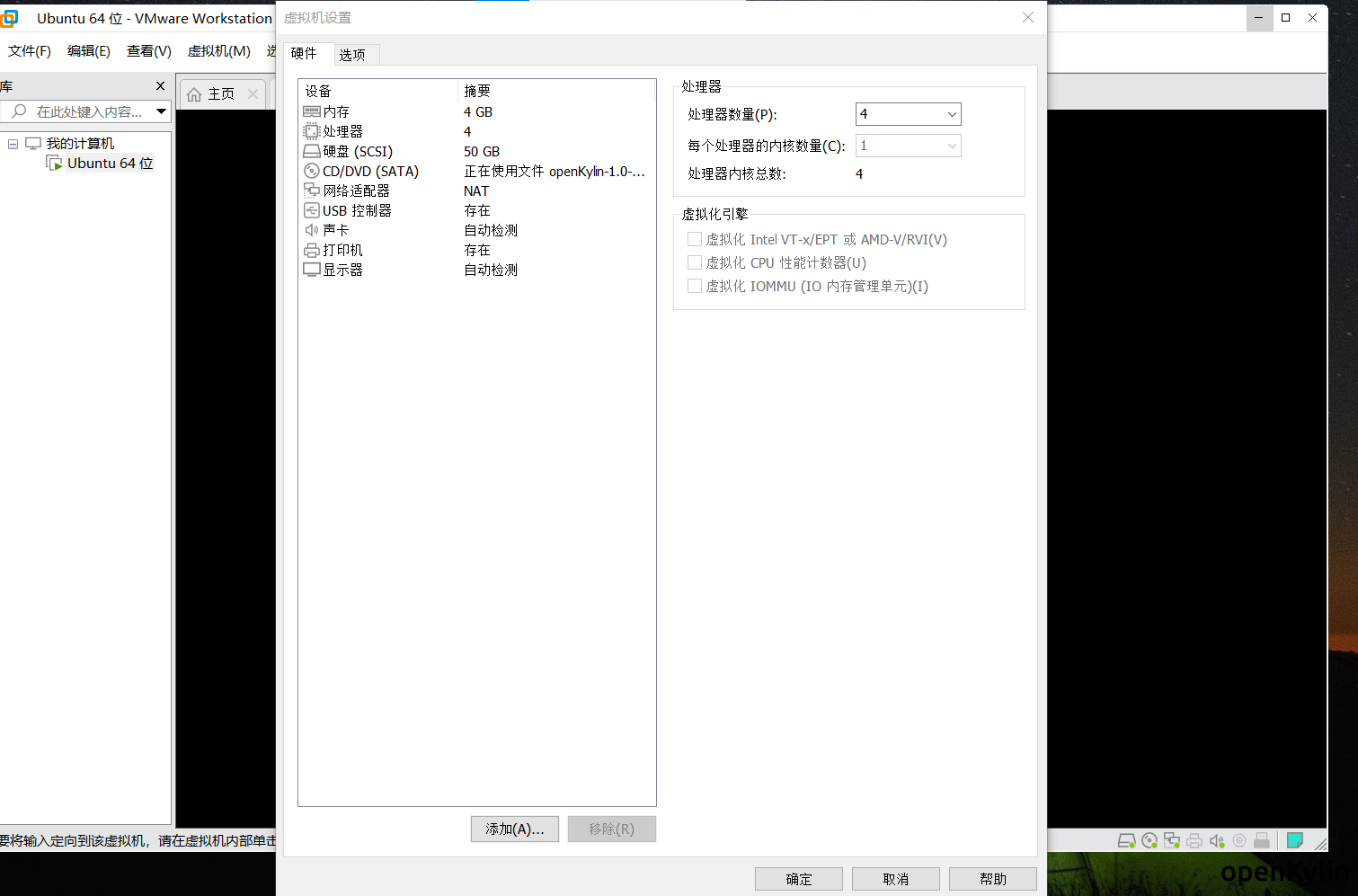This screenshot has height=896, width=1358.
Task: Click the 确定 button
Action: point(798,879)
